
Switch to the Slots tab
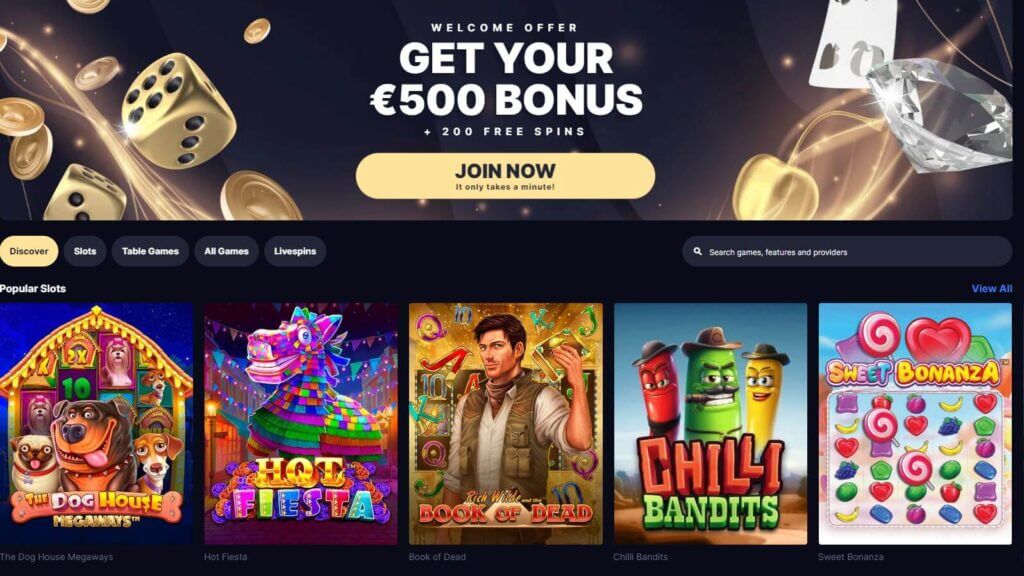tap(85, 251)
